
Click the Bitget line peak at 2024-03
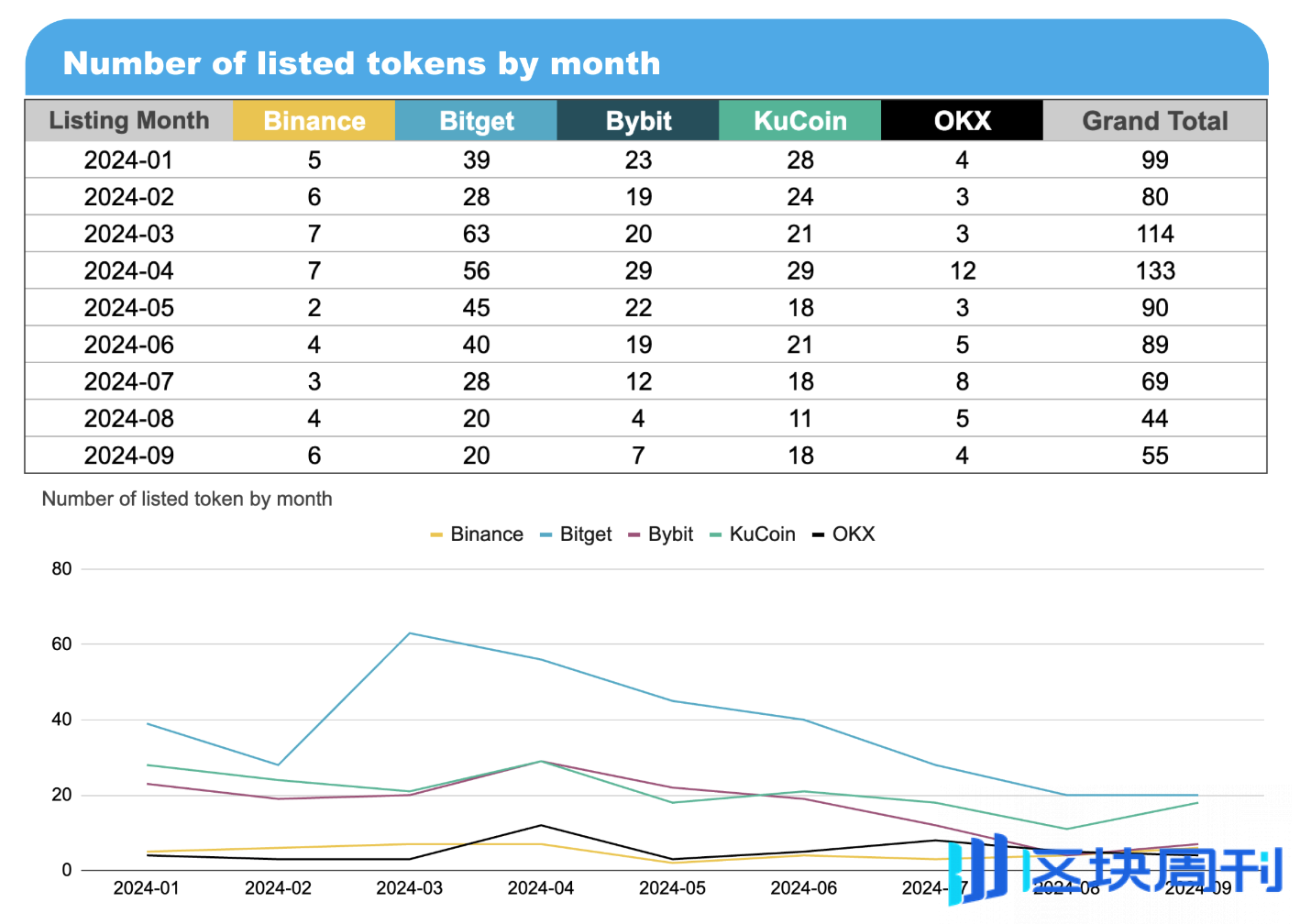(x=410, y=633)
